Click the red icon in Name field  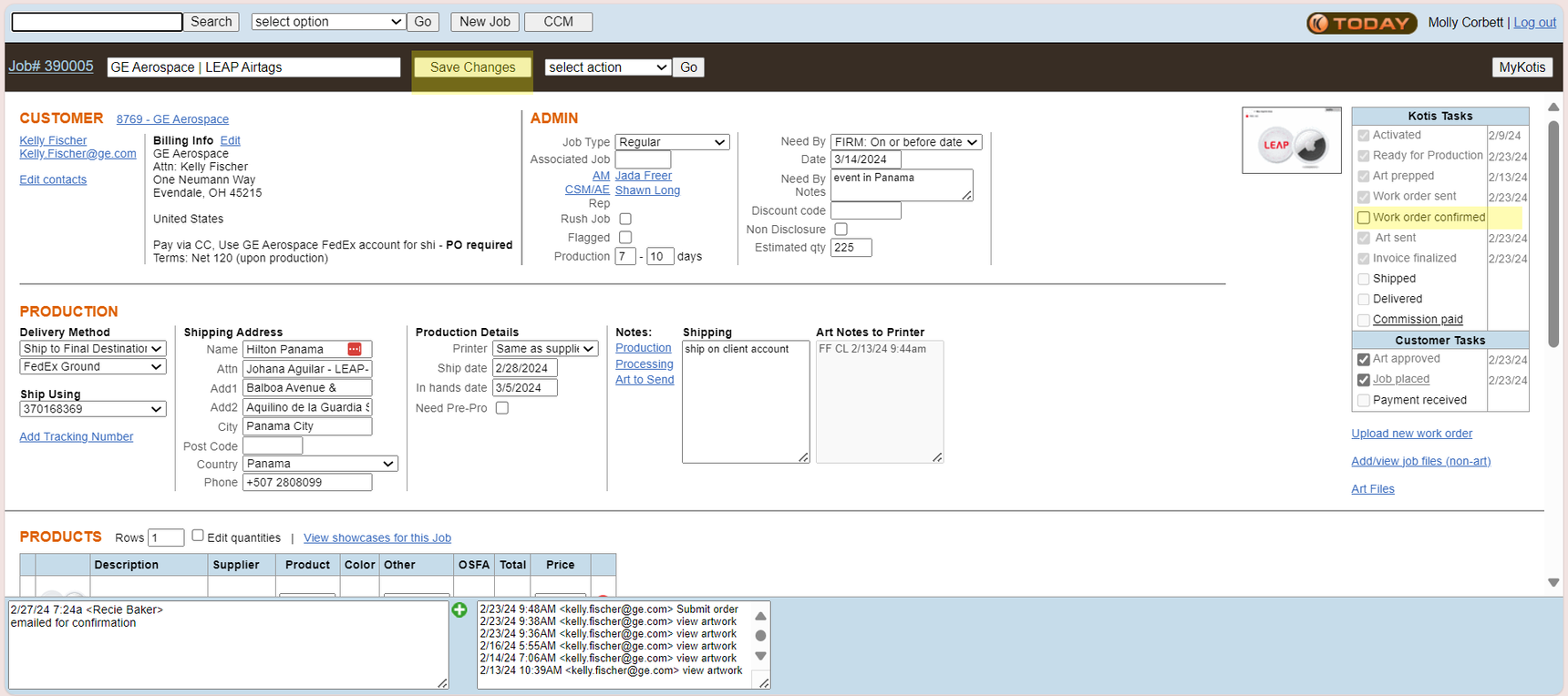click(x=355, y=350)
